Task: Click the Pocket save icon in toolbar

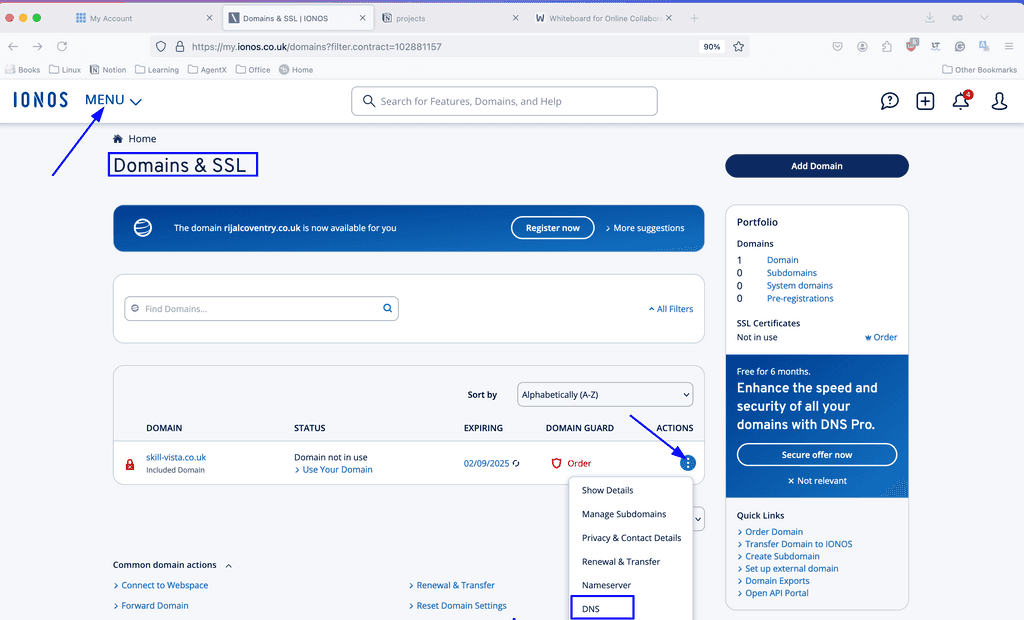Action: coord(837,46)
